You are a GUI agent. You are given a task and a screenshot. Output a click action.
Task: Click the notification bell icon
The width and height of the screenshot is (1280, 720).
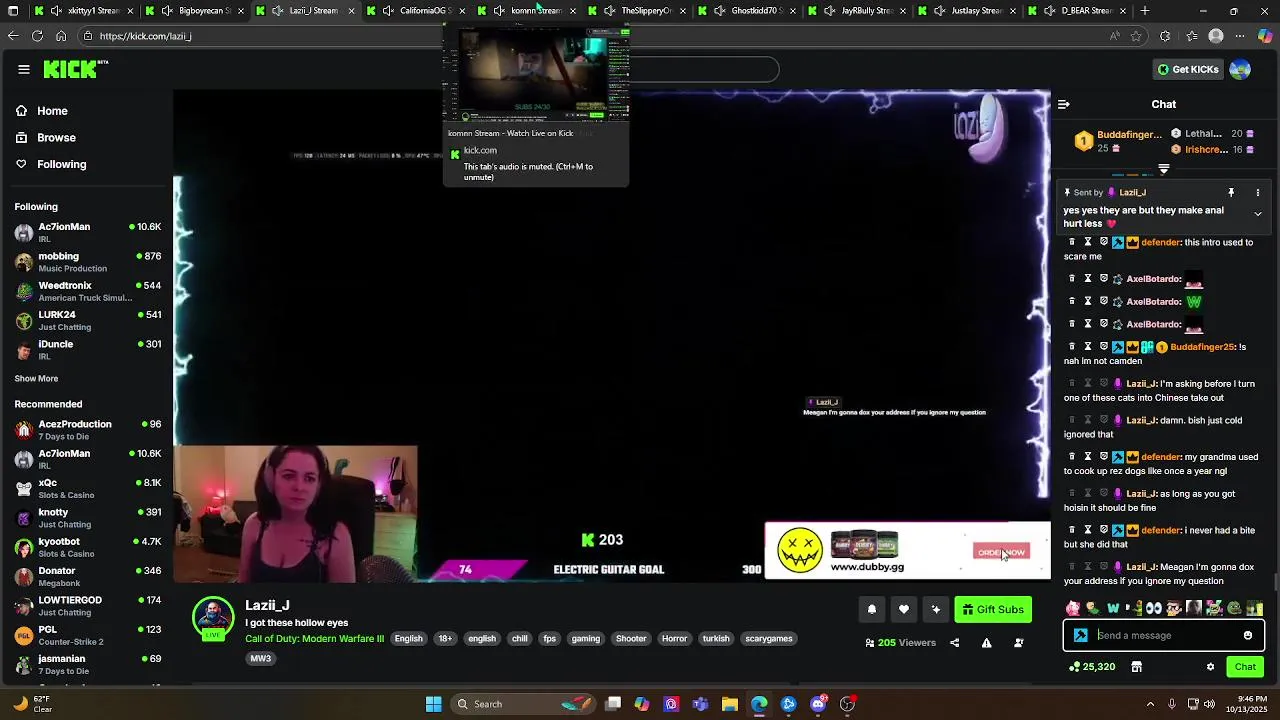pyautogui.click(x=871, y=609)
